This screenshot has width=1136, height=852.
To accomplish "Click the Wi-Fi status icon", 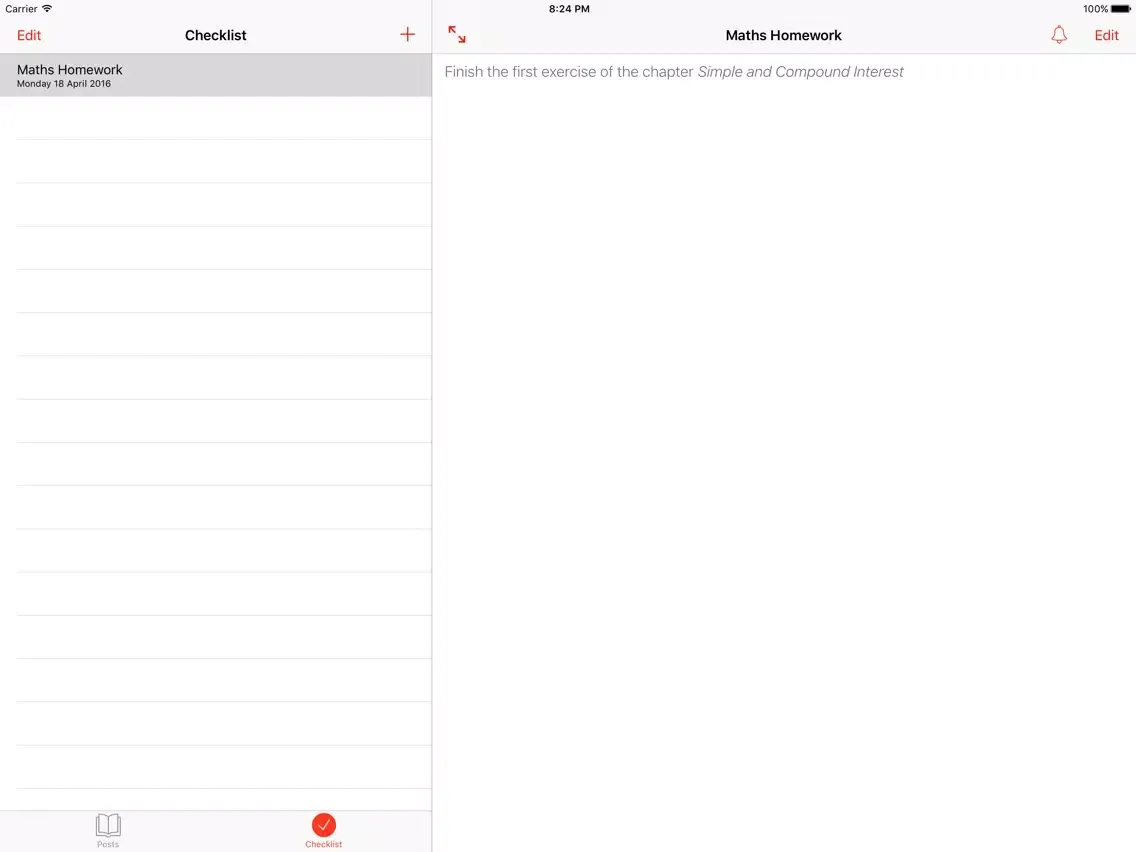I will (x=47, y=9).
